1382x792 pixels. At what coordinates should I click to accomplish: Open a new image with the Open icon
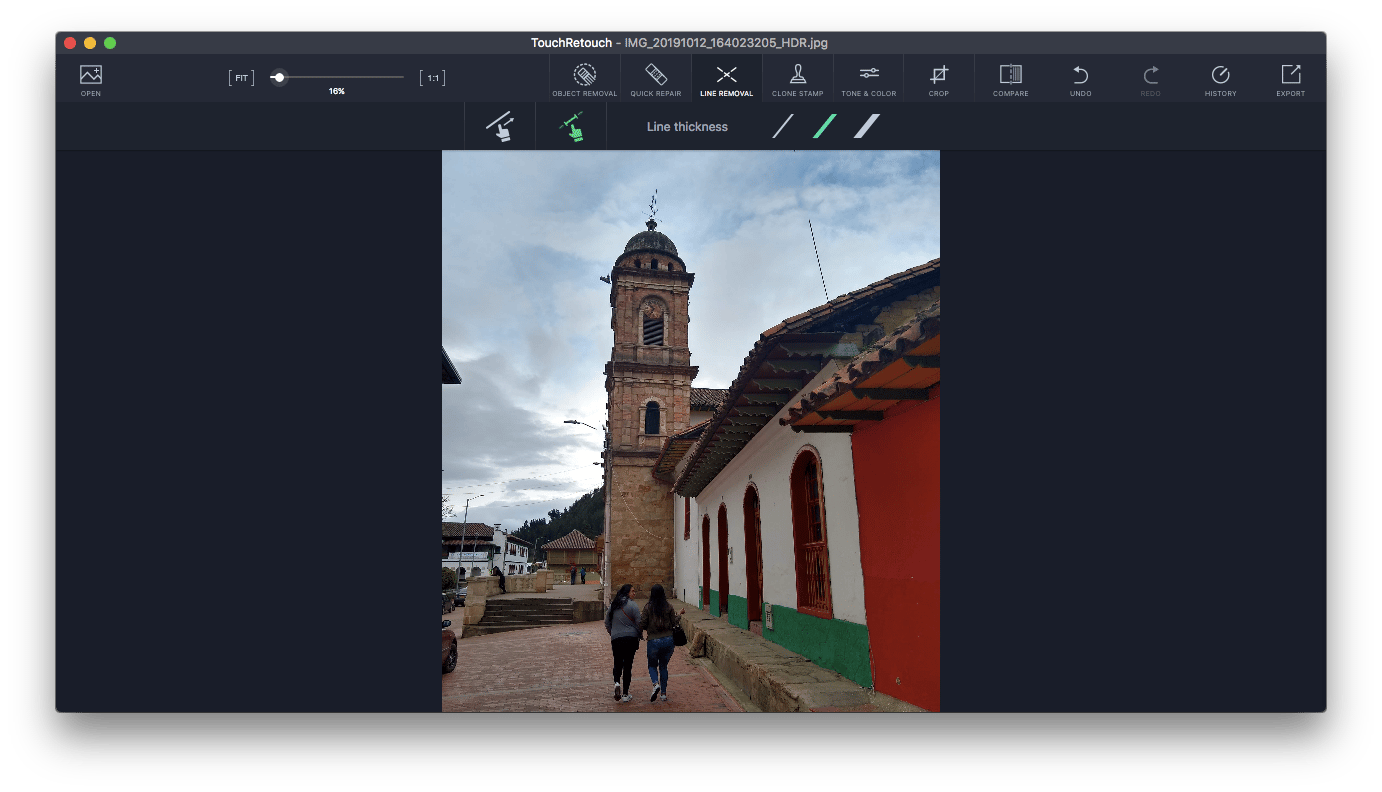91,79
